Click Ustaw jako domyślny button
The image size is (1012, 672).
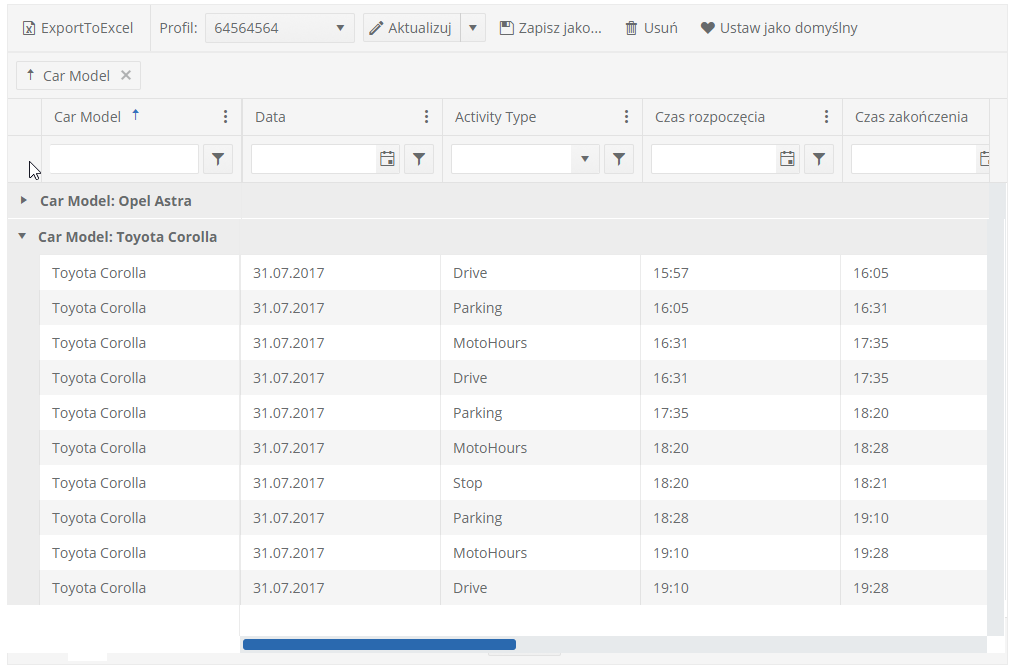coord(779,28)
